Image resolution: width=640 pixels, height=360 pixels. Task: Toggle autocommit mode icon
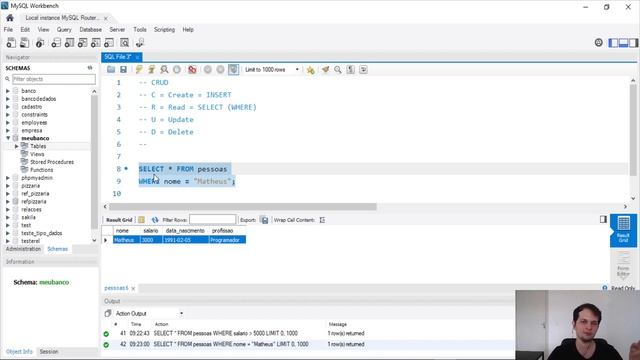tap(233, 70)
